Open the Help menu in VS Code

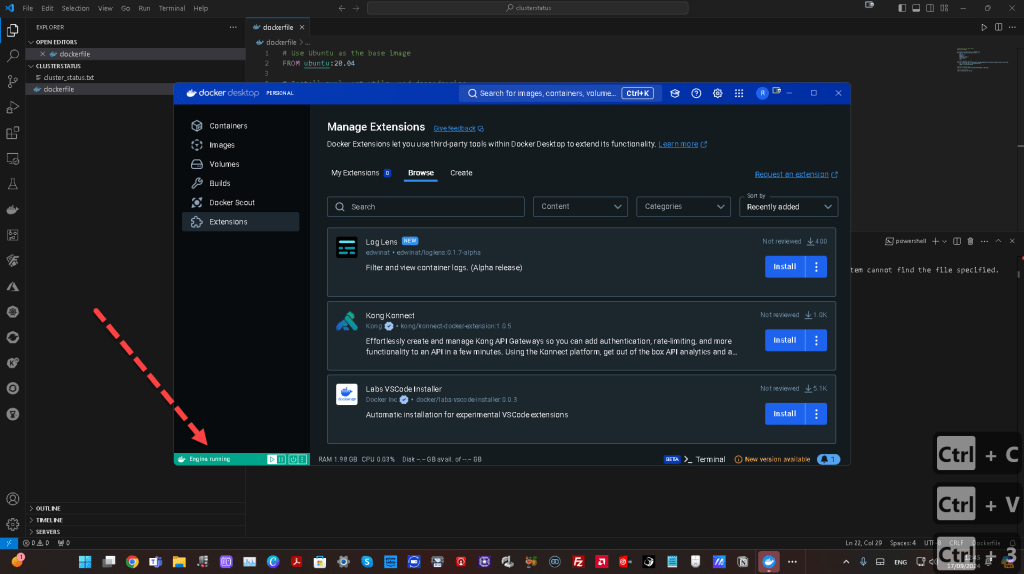[x=200, y=8]
